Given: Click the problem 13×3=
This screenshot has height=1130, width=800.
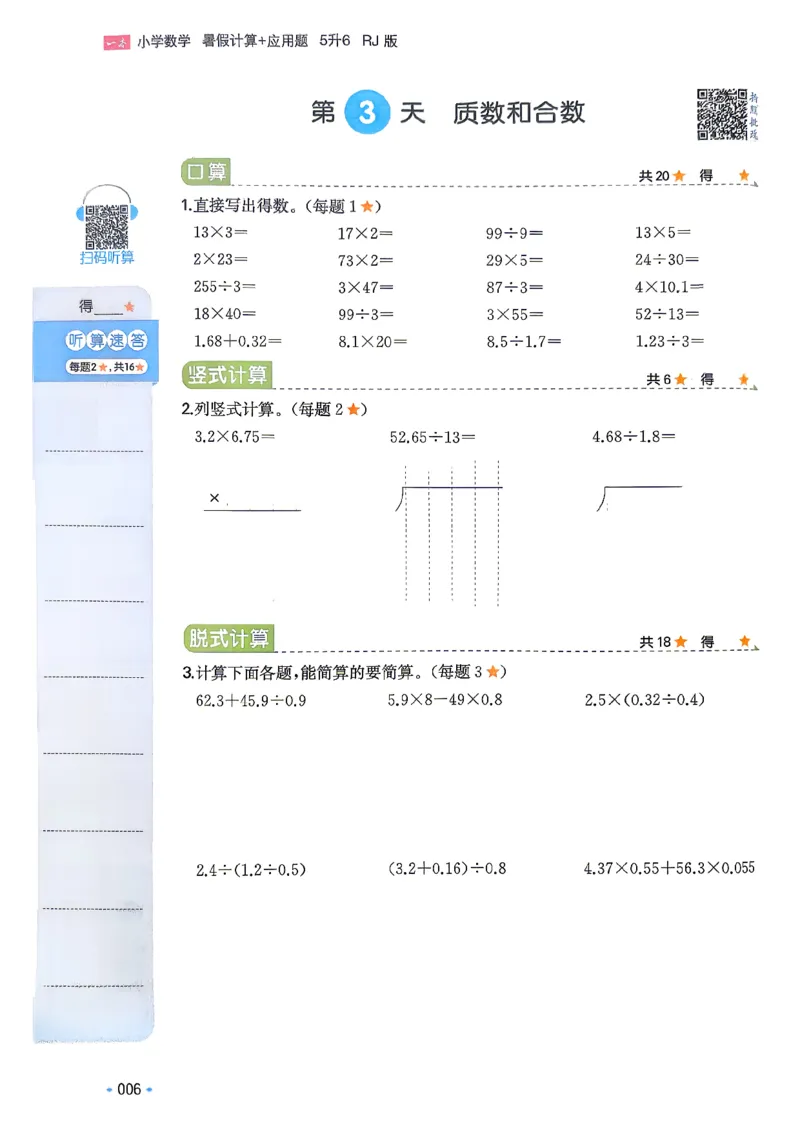Looking at the screenshot, I should click(220, 232).
